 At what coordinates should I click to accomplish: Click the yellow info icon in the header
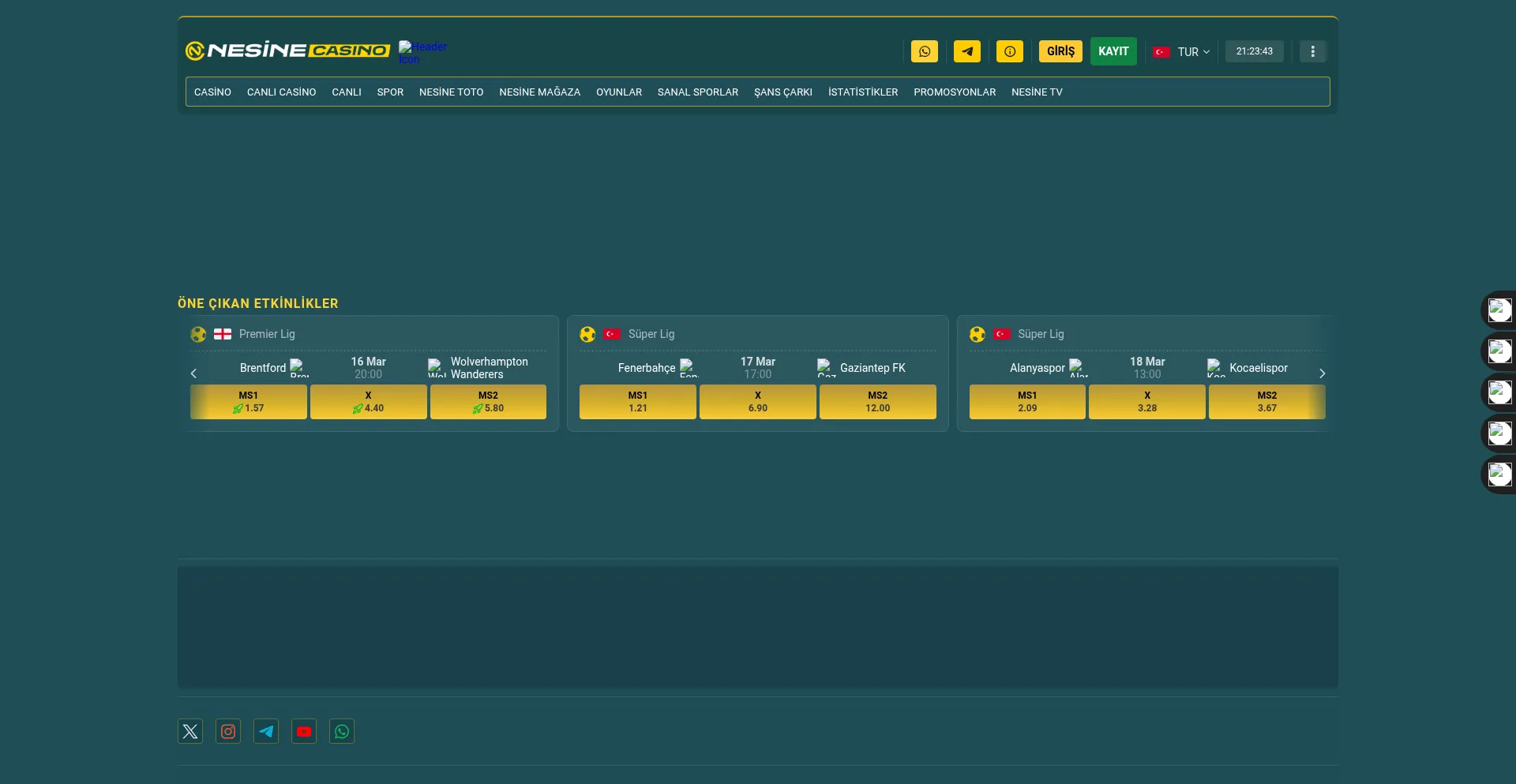tap(1010, 51)
